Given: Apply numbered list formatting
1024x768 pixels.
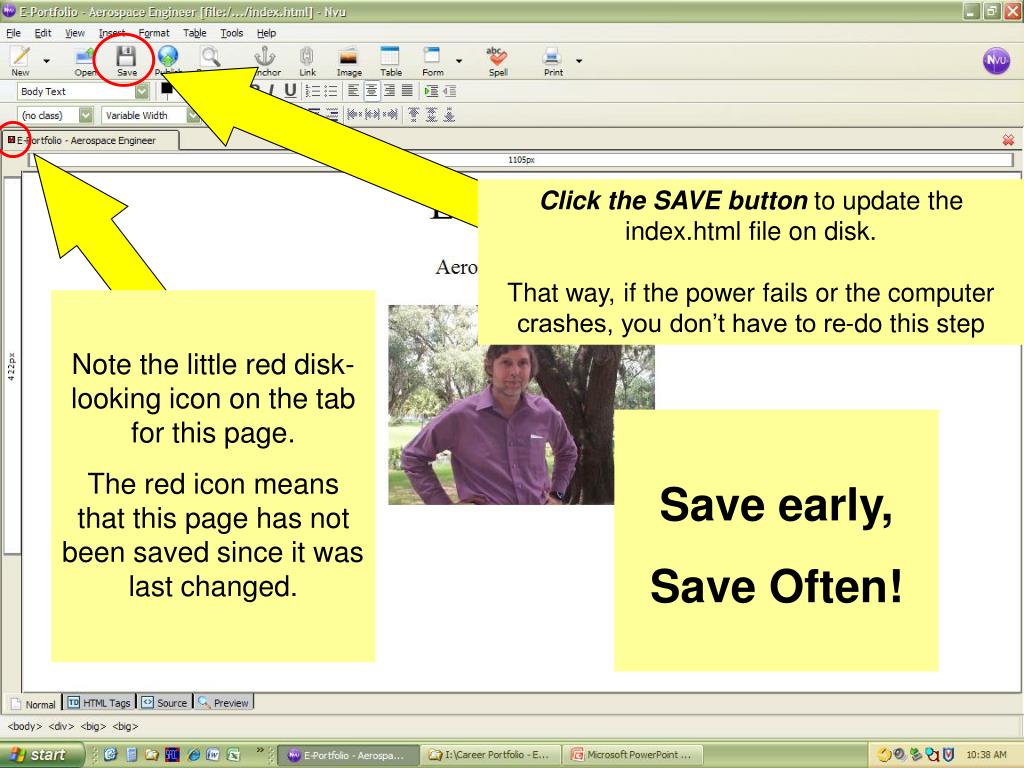Looking at the screenshot, I should tap(313, 91).
